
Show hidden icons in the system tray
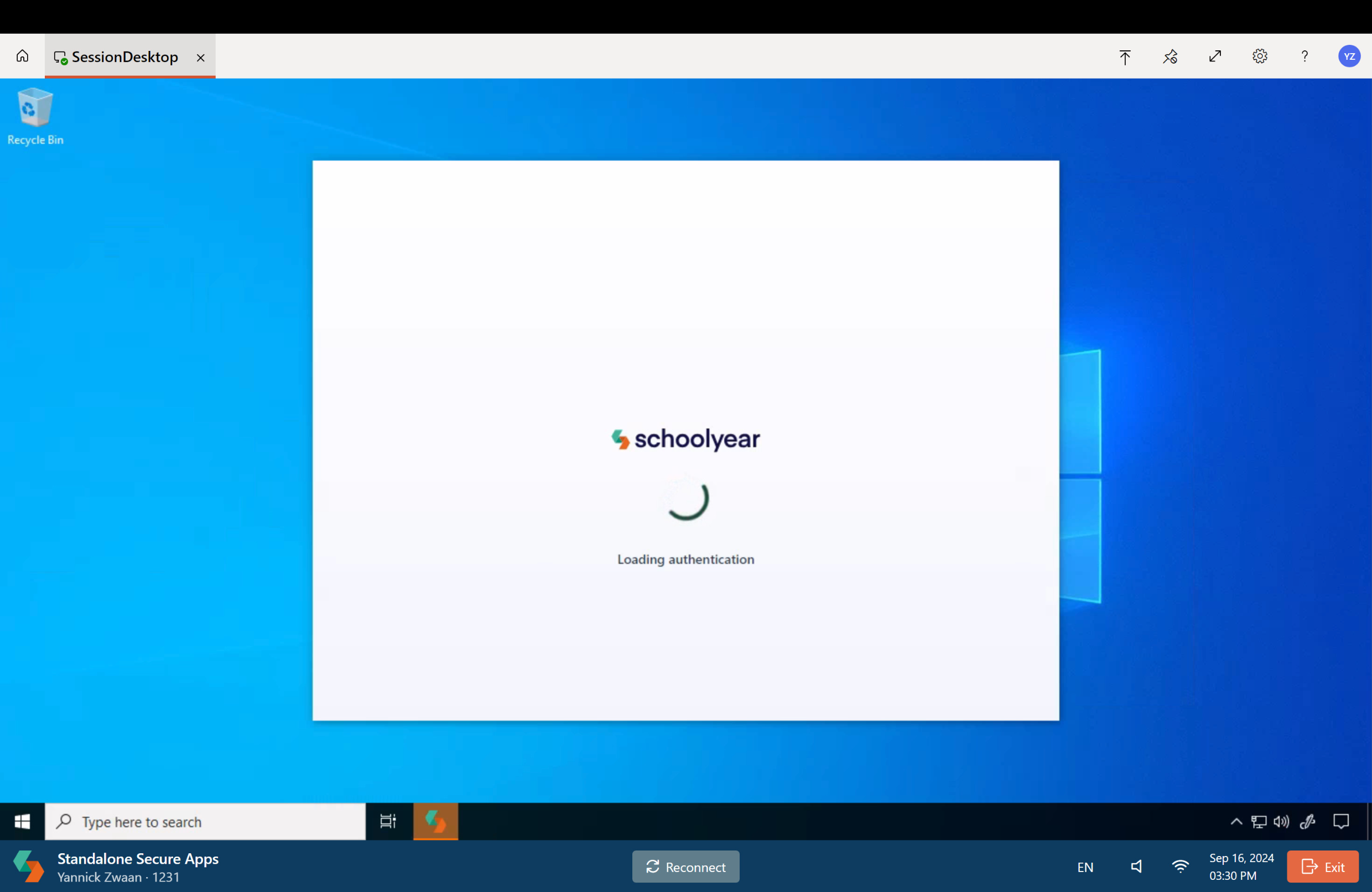click(1236, 822)
